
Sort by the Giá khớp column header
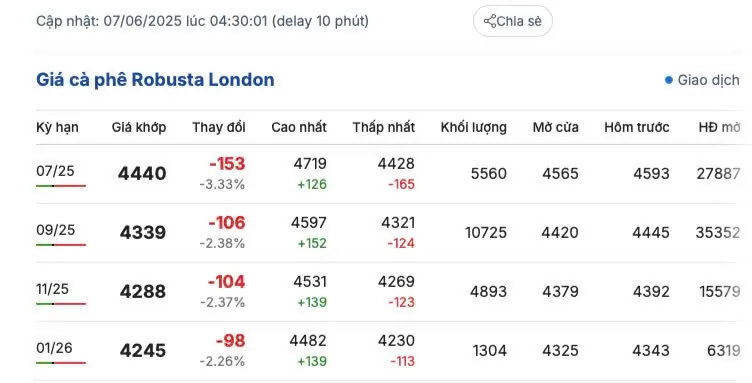(x=139, y=128)
